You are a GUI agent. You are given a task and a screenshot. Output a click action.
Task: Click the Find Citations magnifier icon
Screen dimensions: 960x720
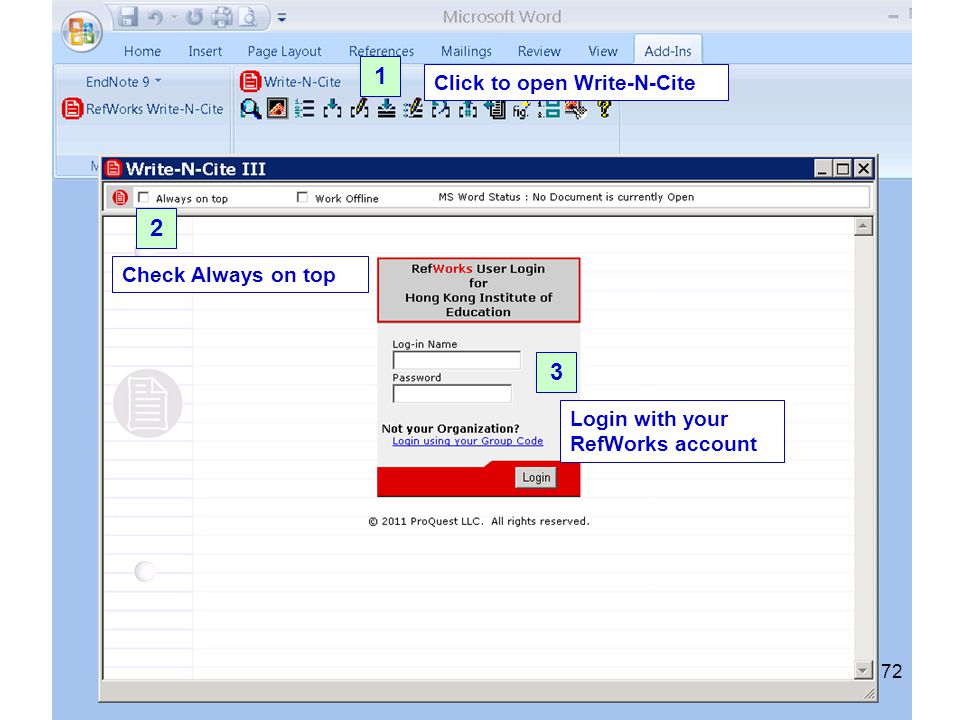(x=250, y=109)
